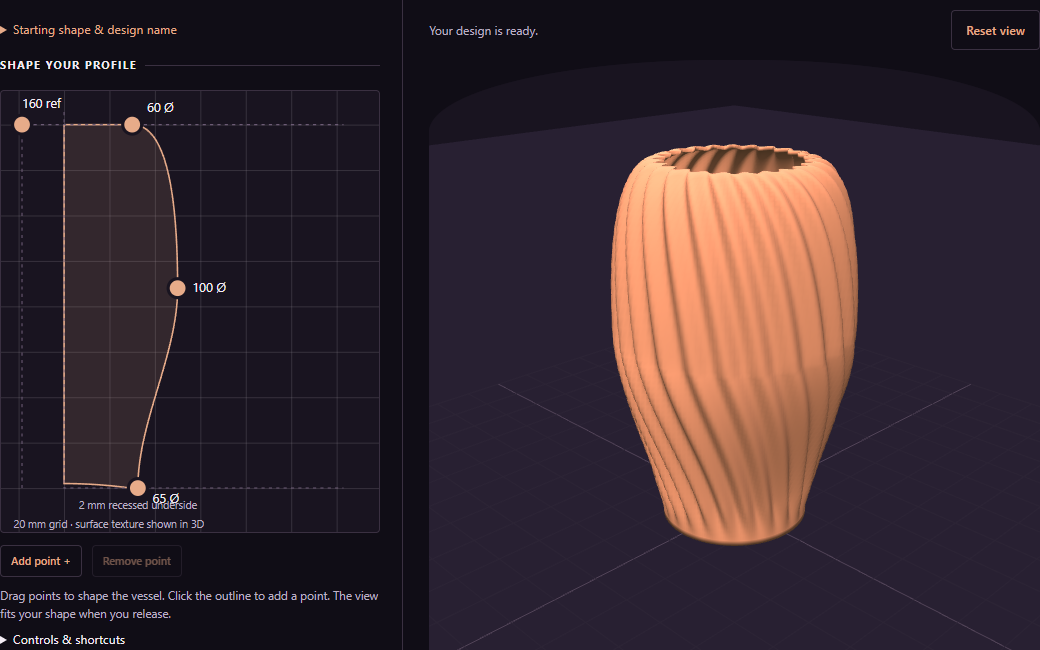
Task: Click Add point + button
Action: pos(41,561)
